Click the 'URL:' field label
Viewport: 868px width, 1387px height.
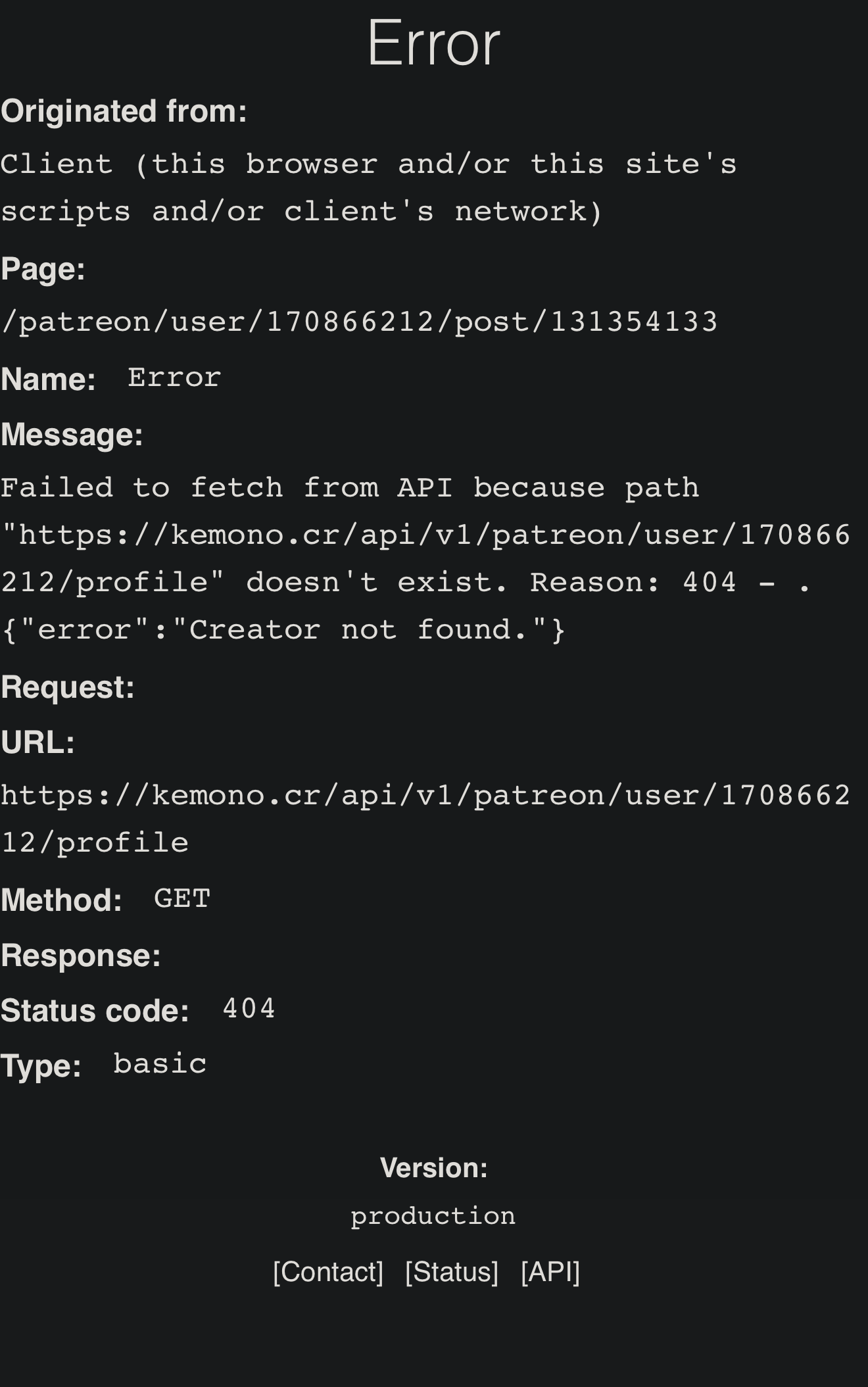point(37,742)
